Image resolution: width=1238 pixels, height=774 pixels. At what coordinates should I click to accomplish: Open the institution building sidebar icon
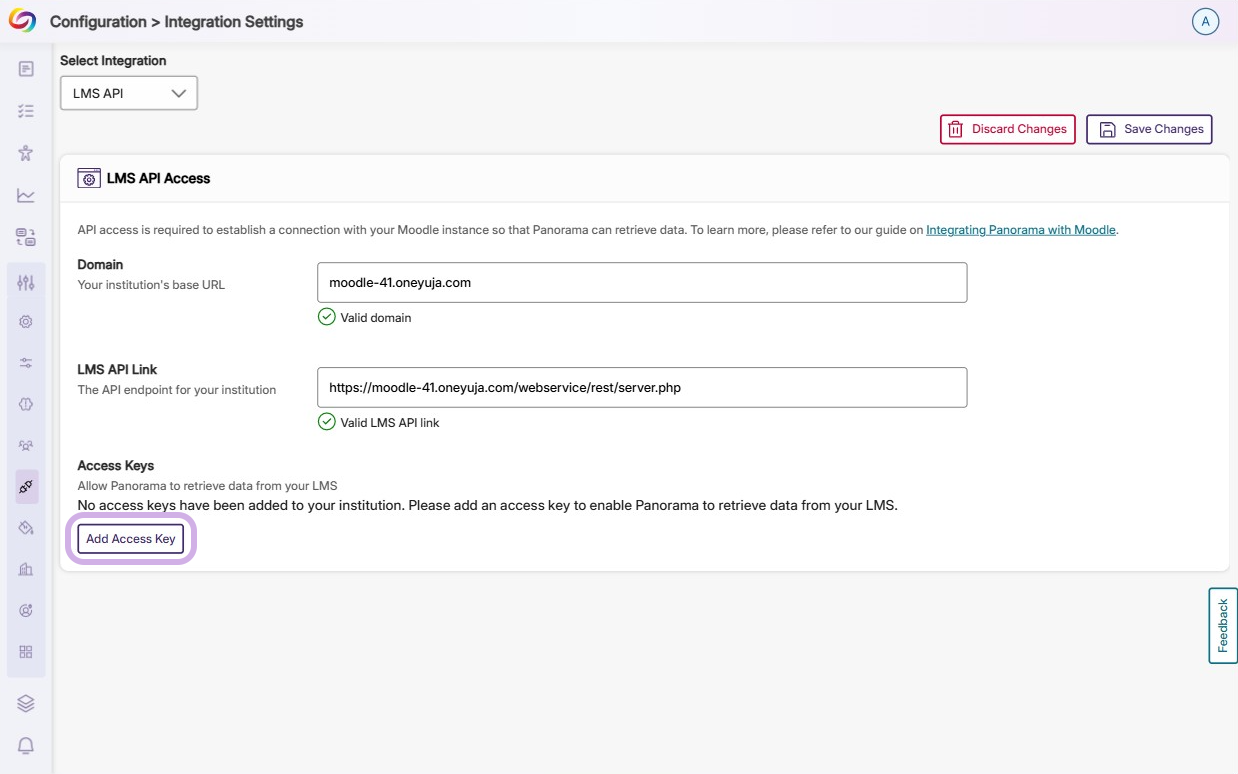click(26, 569)
